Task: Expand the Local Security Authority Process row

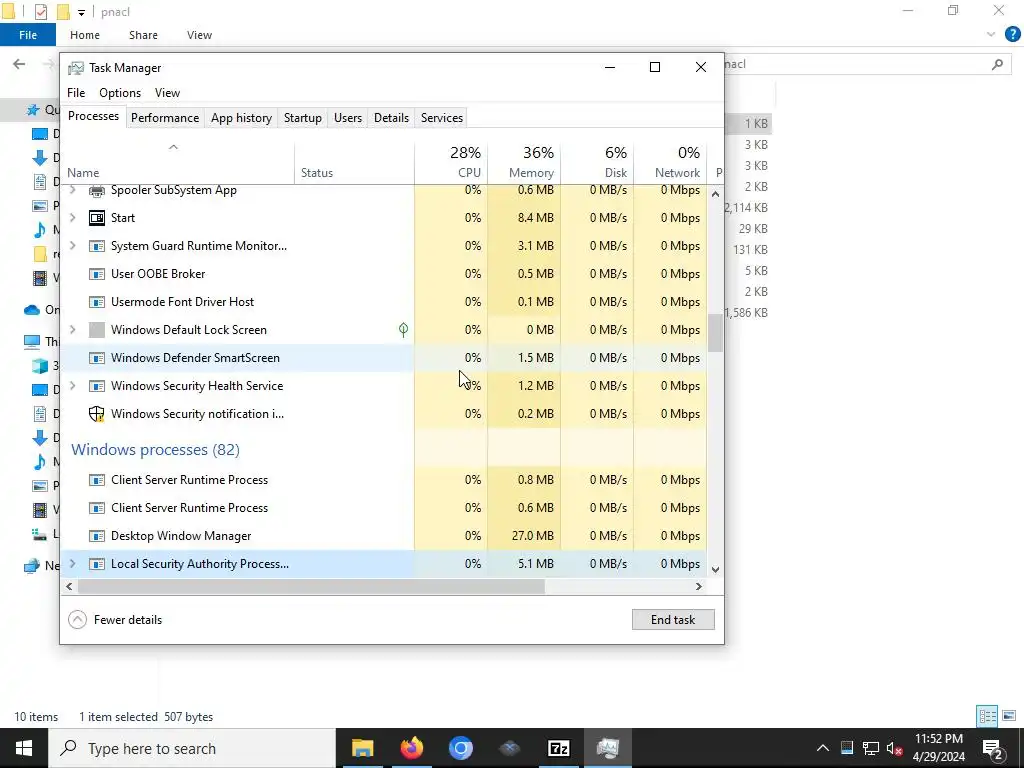Action: [x=72, y=564]
